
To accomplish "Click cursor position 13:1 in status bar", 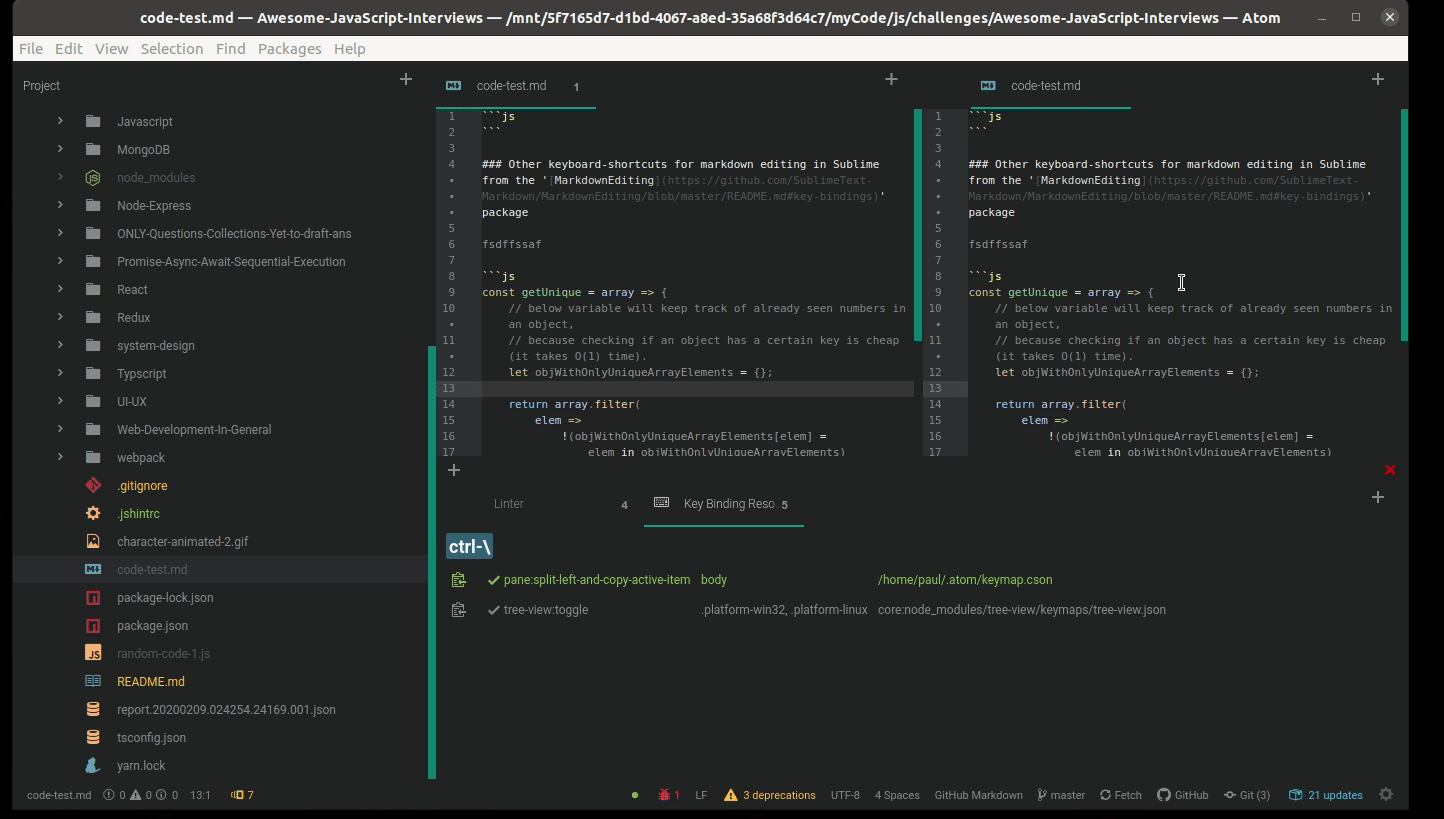I will click(200, 795).
